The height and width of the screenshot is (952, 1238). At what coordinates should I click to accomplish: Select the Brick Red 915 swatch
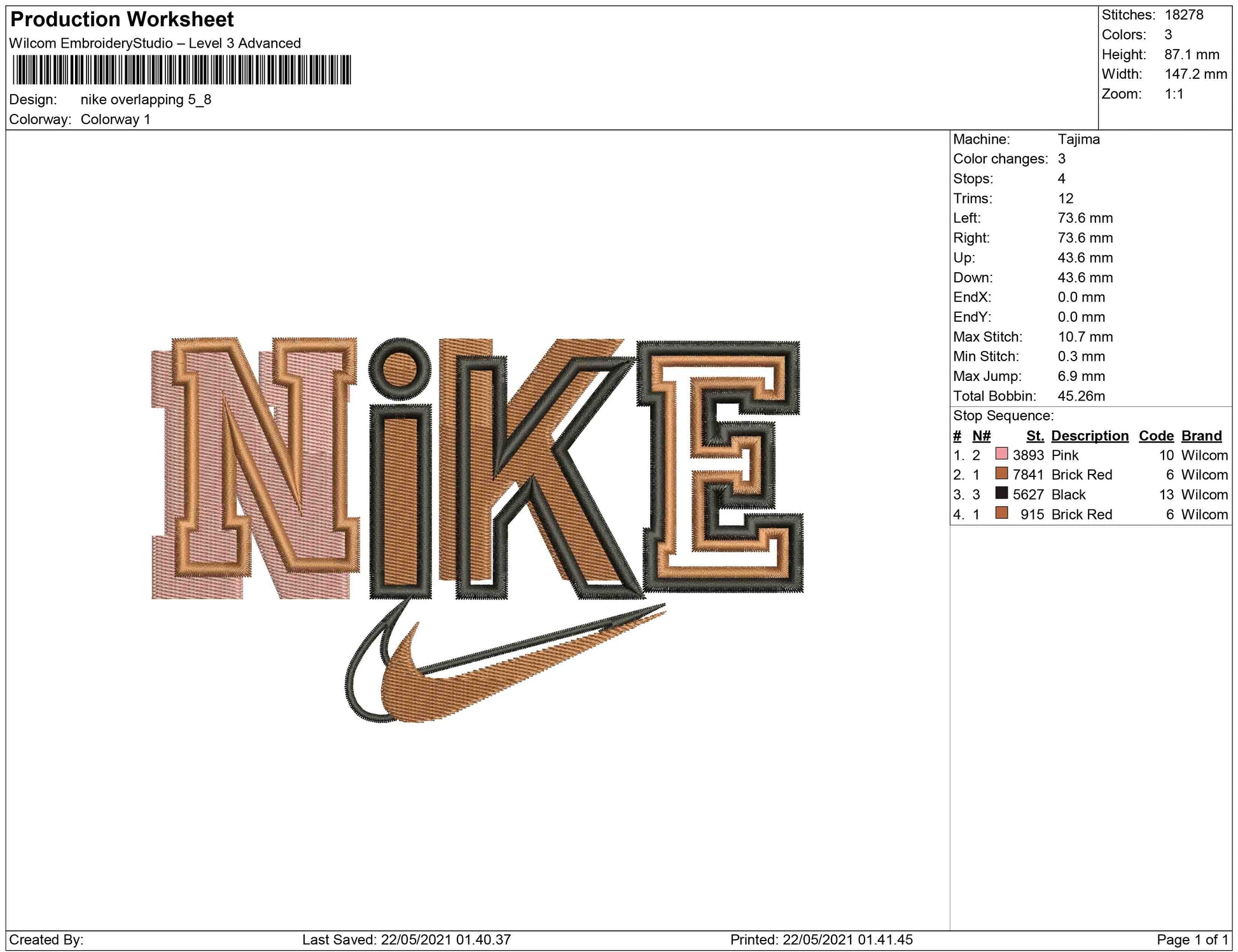1001,513
